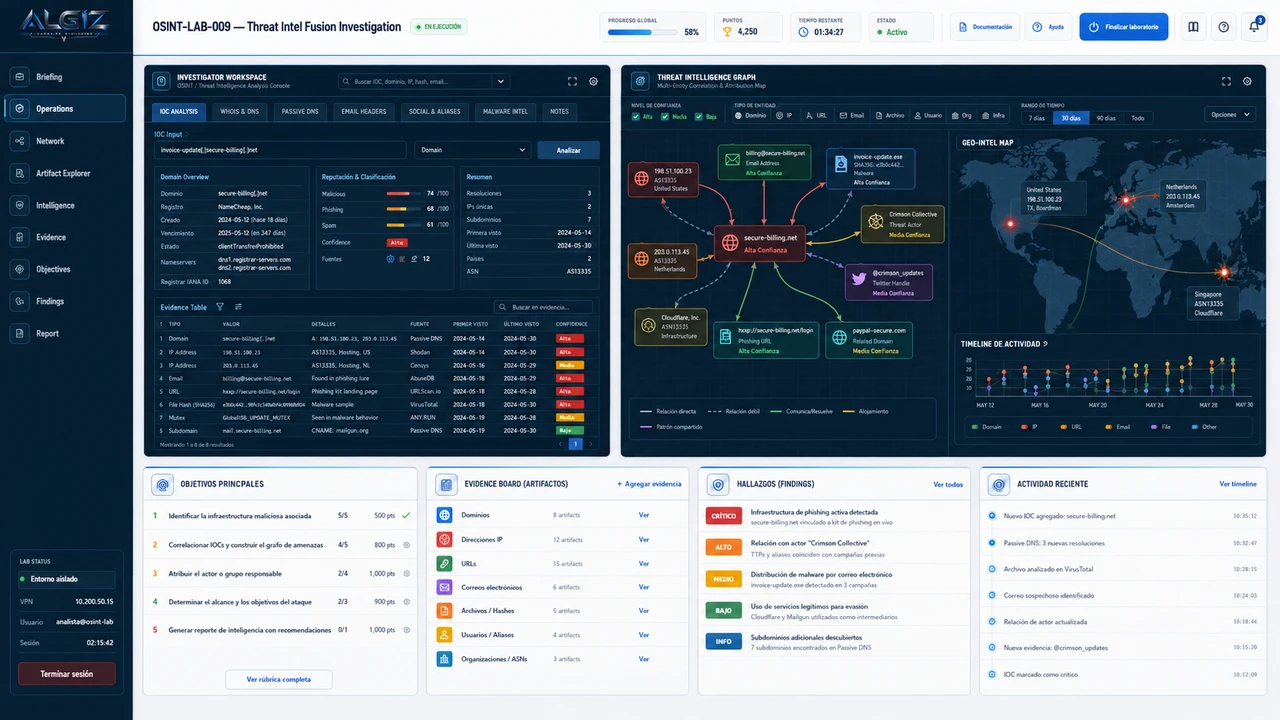Click the Evidence Table filter icon
1280x720 pixels.
coord(219,307)
